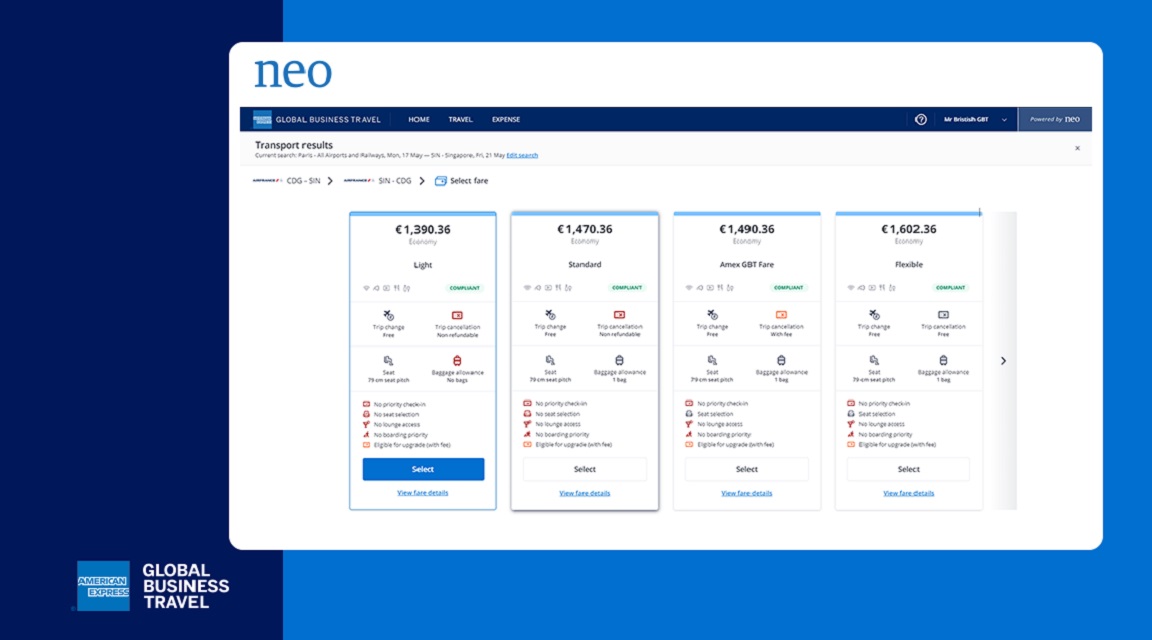This screenshot has width=1152, height=640.
Task: View fare details for Amex GBT Fare
Action: (746, 493)
